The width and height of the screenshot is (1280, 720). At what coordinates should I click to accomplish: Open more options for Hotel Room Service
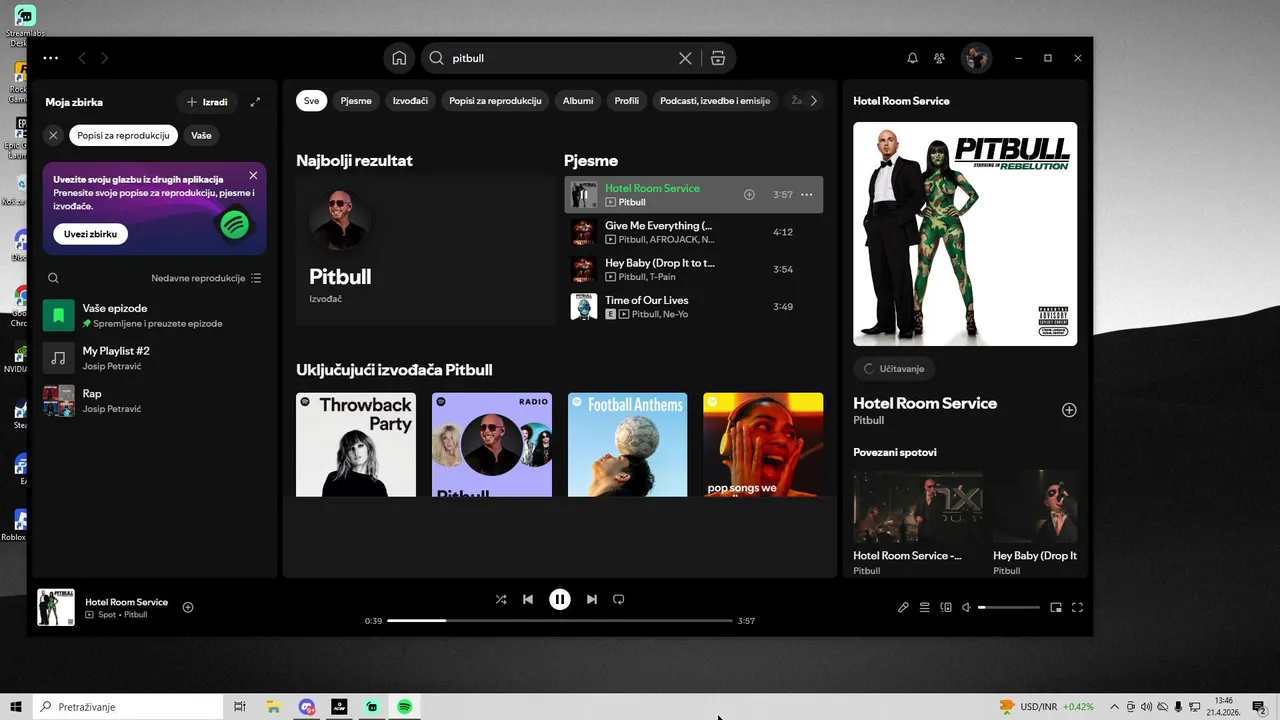pos(807,195)
